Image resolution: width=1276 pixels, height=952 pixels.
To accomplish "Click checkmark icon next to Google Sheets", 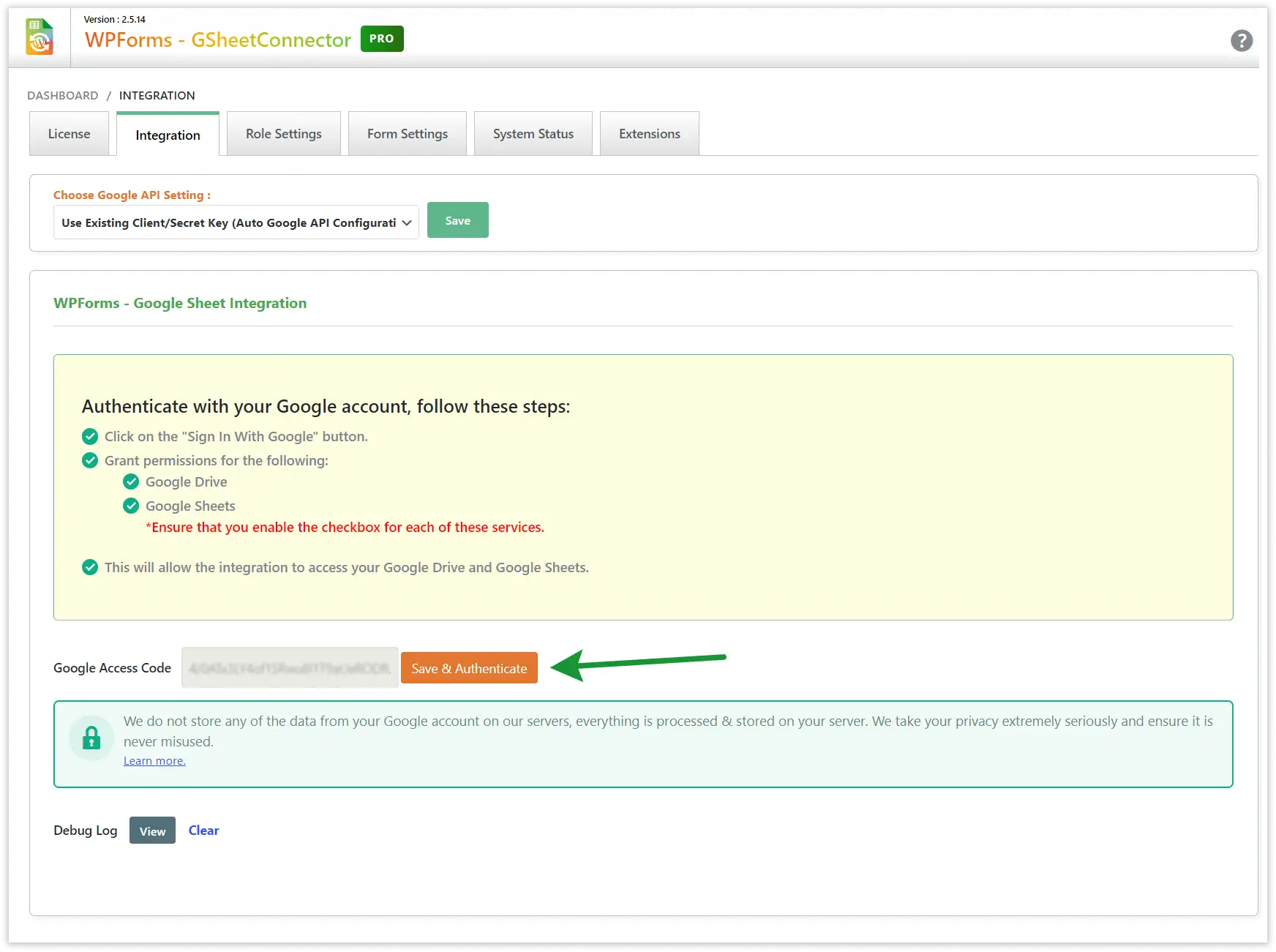I will (x=131, y=506).
